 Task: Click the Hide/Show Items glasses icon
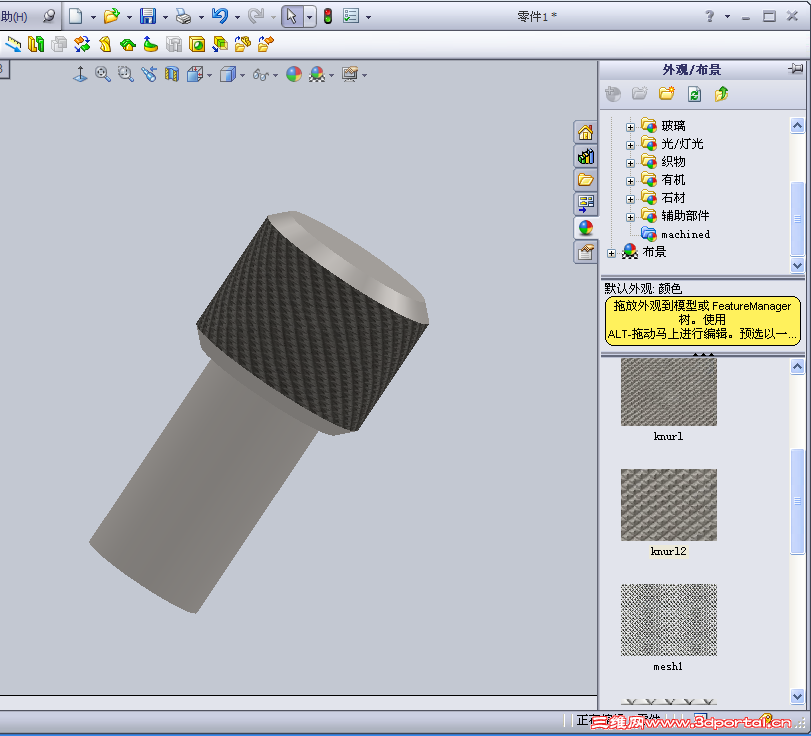pos(261,75)
